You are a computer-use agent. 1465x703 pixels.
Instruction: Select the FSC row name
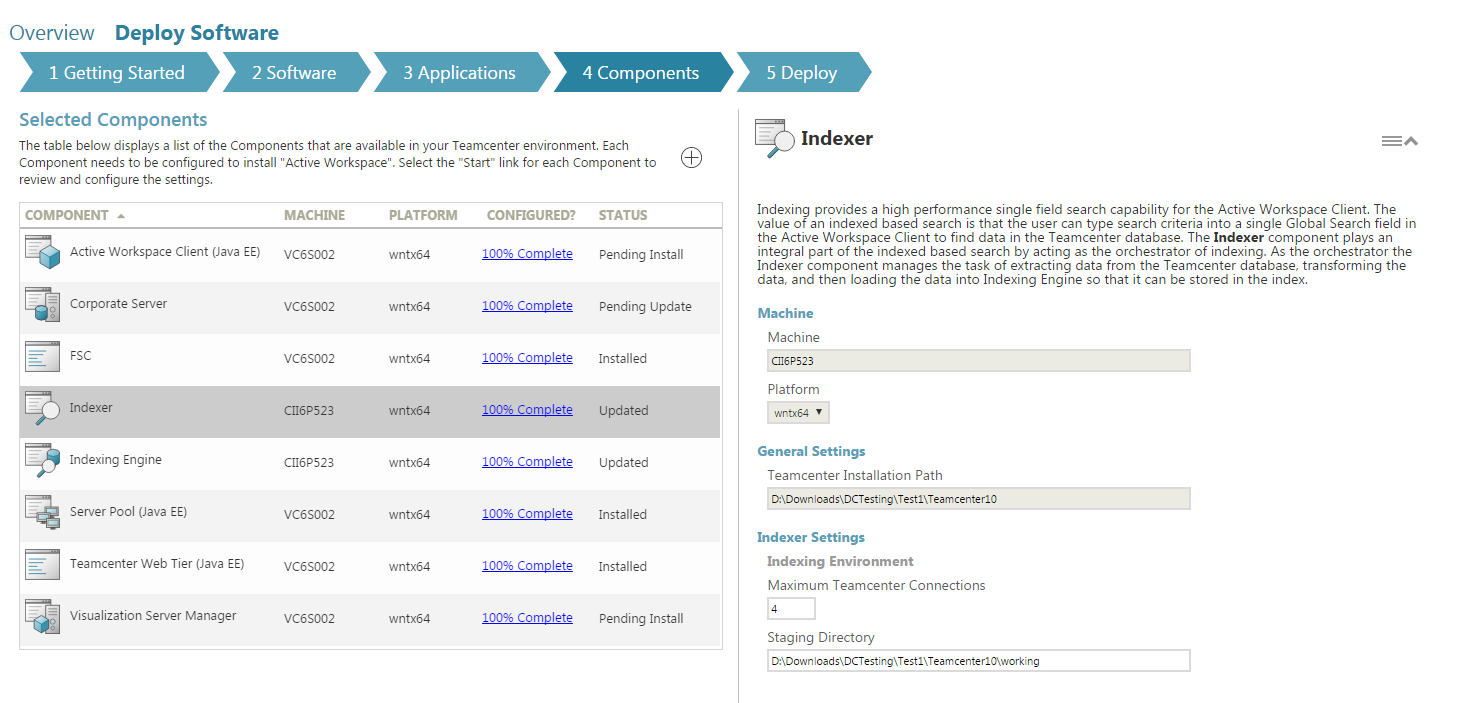point(80,356)
